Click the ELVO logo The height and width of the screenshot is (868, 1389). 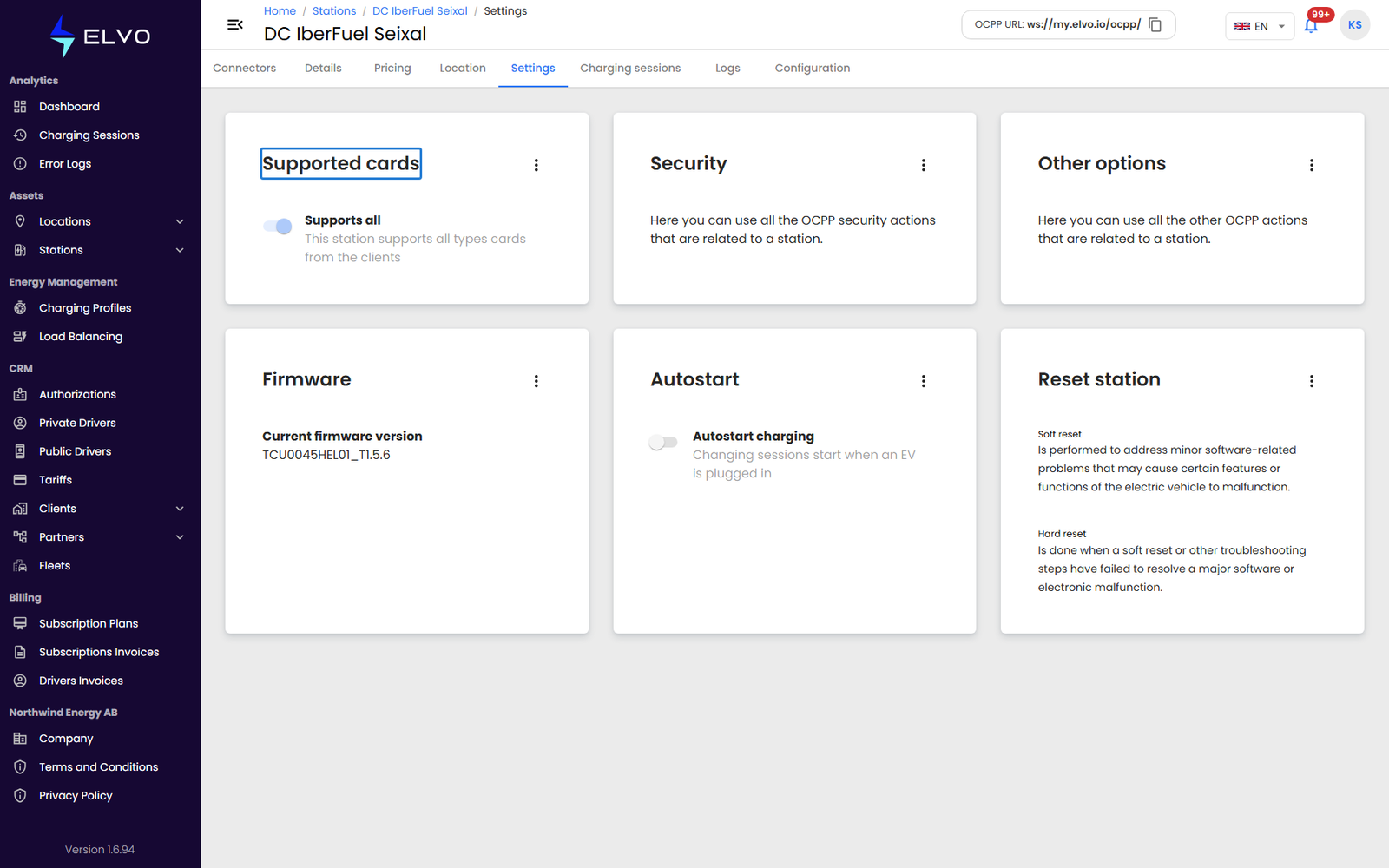click(100, 36)
